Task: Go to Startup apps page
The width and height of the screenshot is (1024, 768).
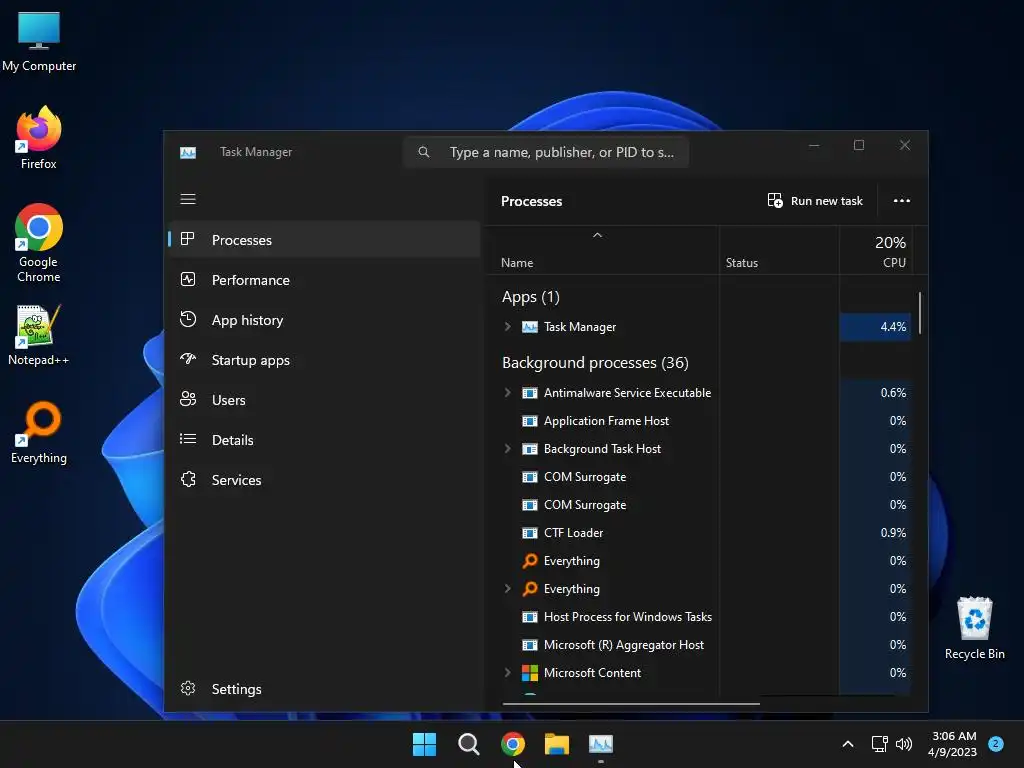Action: [325, 360]
